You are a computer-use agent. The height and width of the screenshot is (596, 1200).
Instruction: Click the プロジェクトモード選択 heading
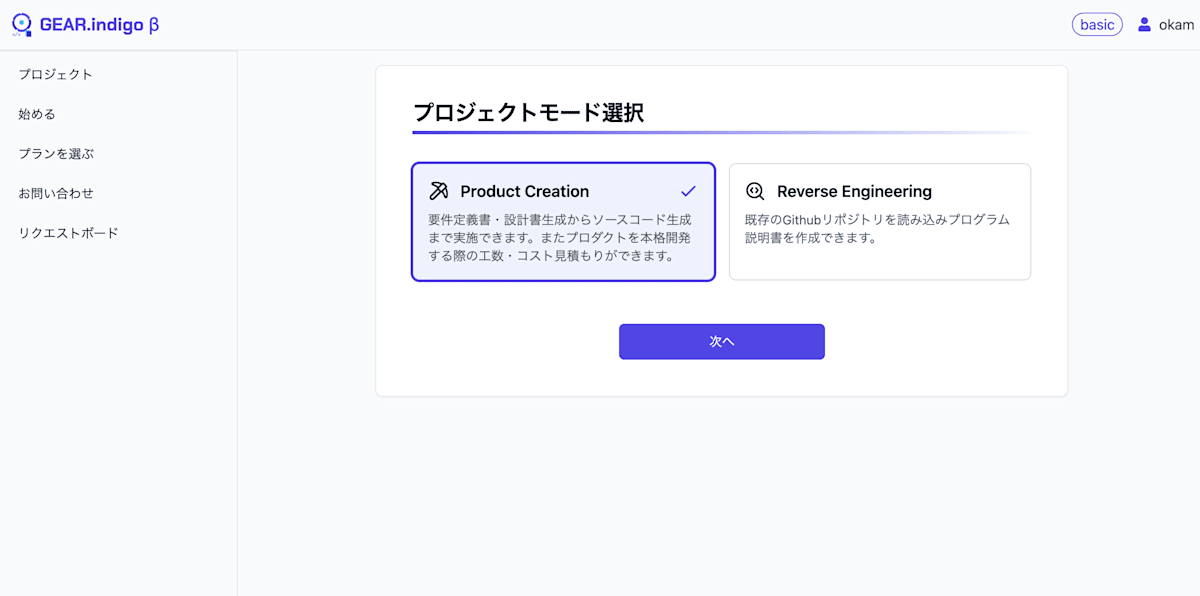tap(531, 113)
